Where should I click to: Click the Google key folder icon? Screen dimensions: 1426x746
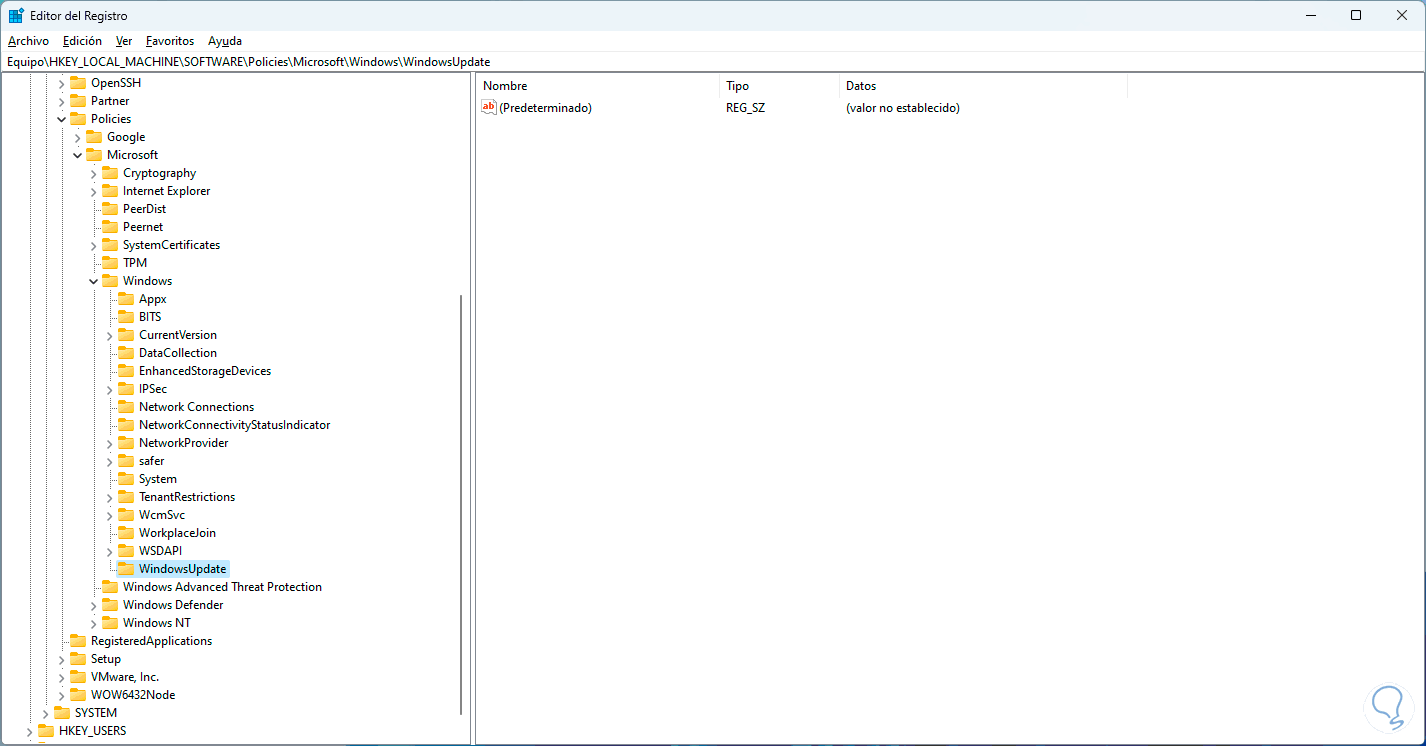point(94,137)
